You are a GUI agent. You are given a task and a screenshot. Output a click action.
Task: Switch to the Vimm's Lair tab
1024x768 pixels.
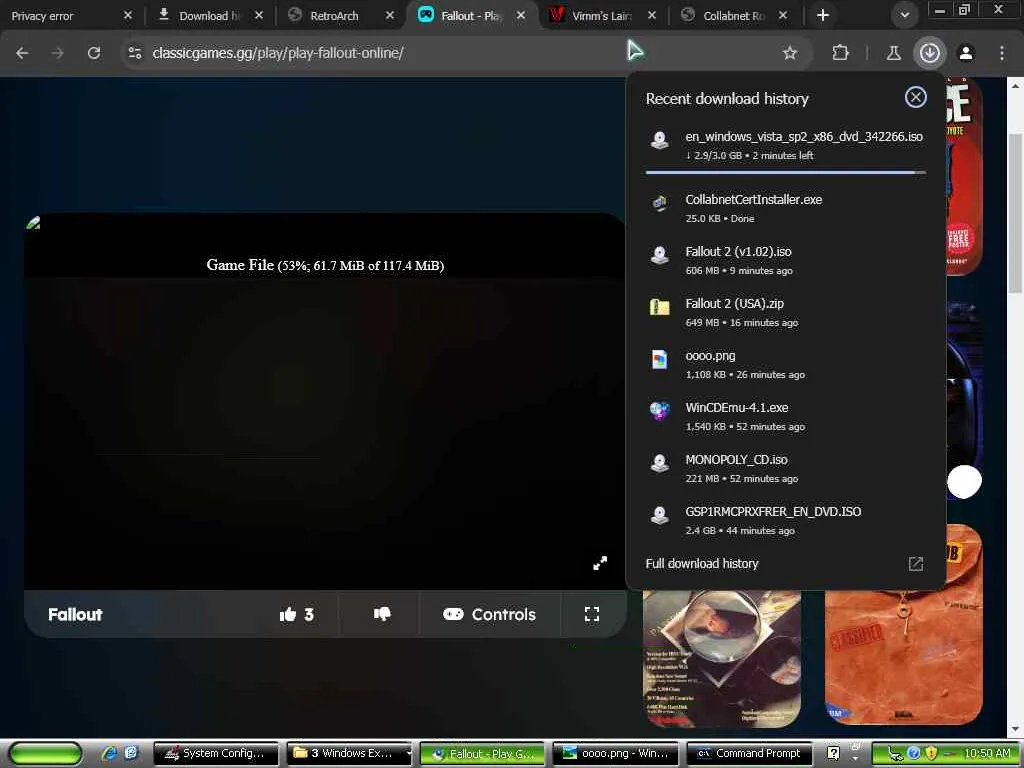pyautogui.click(x=601, y=16)
